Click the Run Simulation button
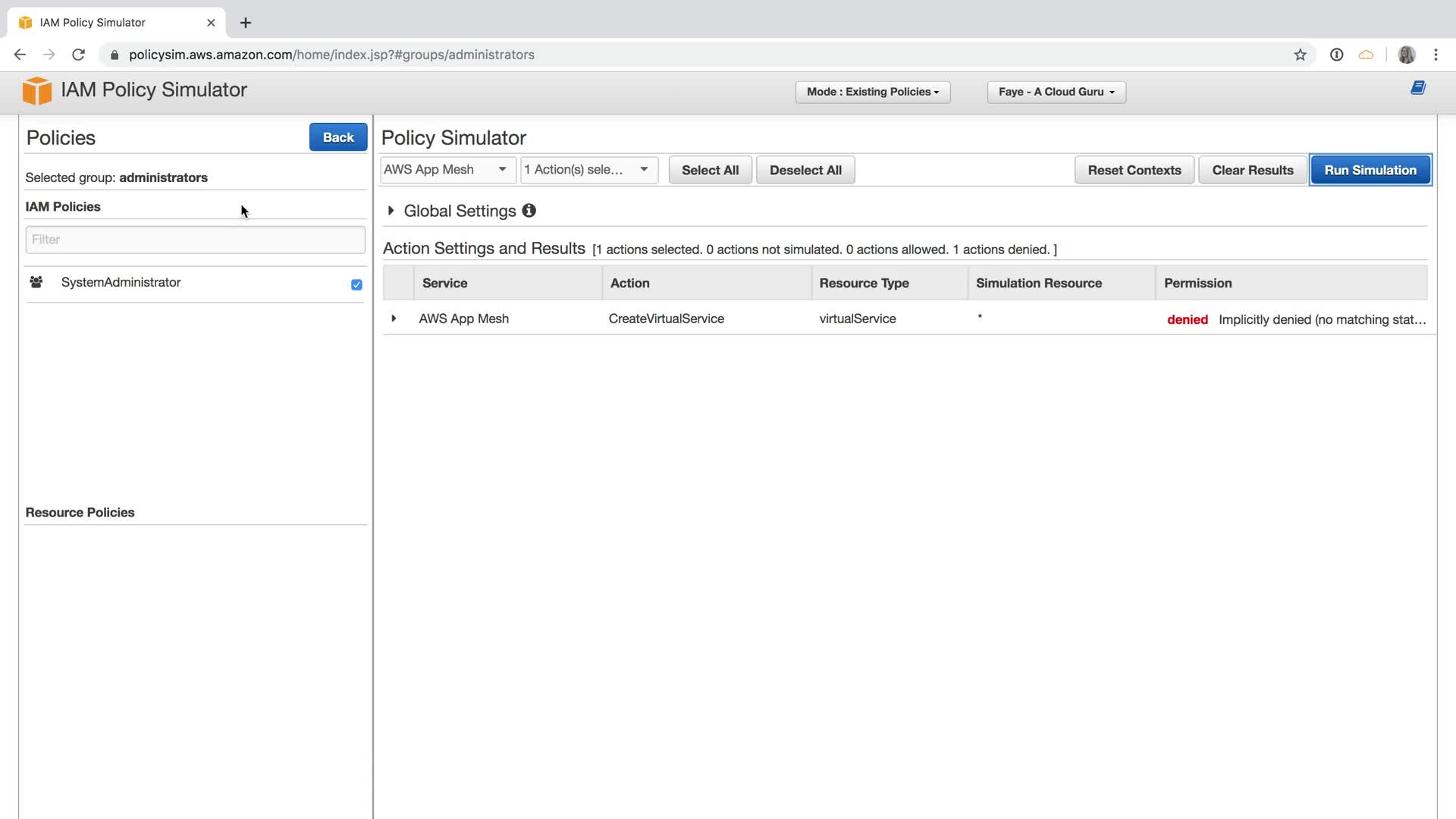Viewport: 1456px width, 819px height. click(x=1370, y=170)
